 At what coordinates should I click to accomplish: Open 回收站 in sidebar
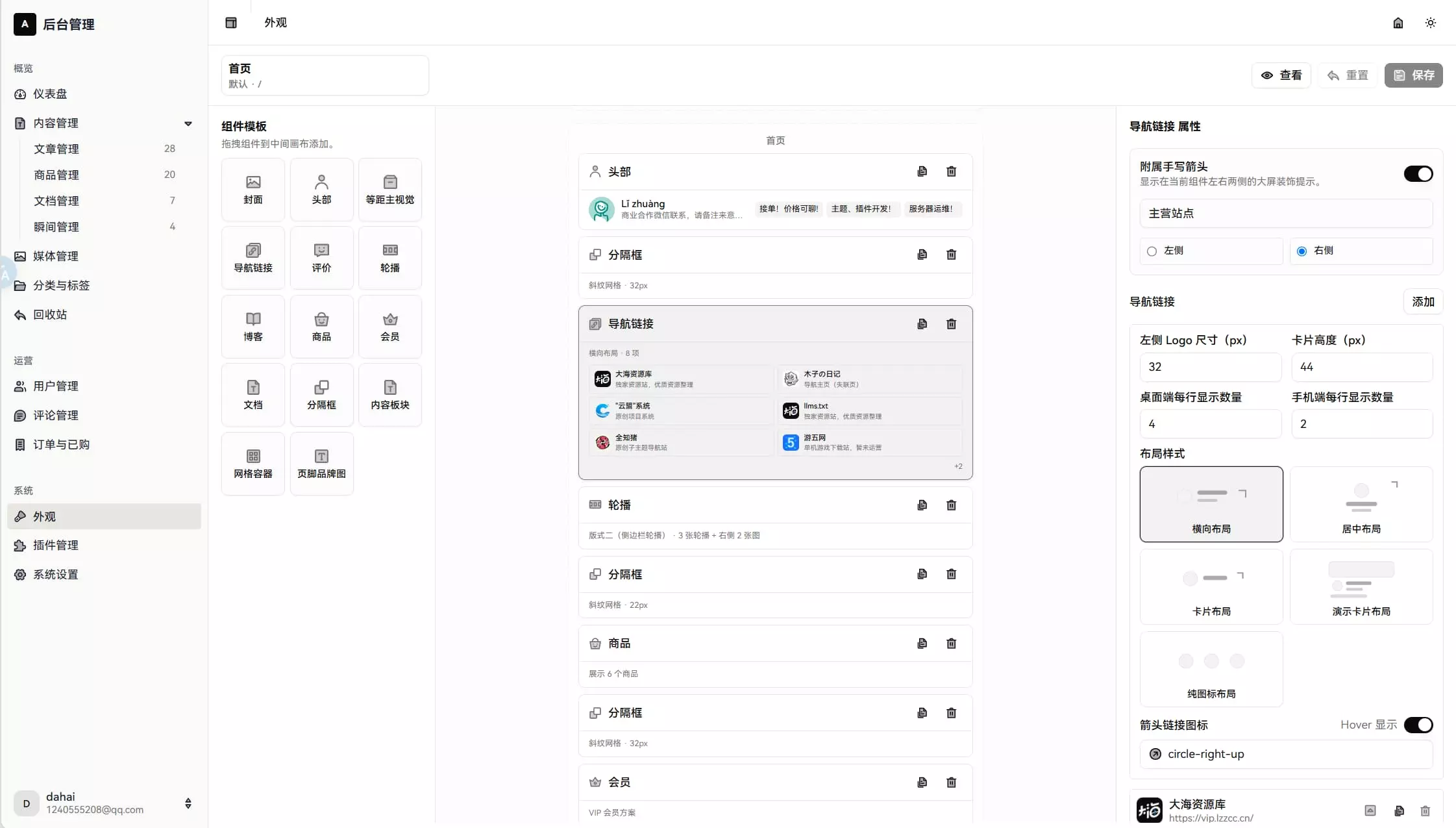tap(104, 315)
